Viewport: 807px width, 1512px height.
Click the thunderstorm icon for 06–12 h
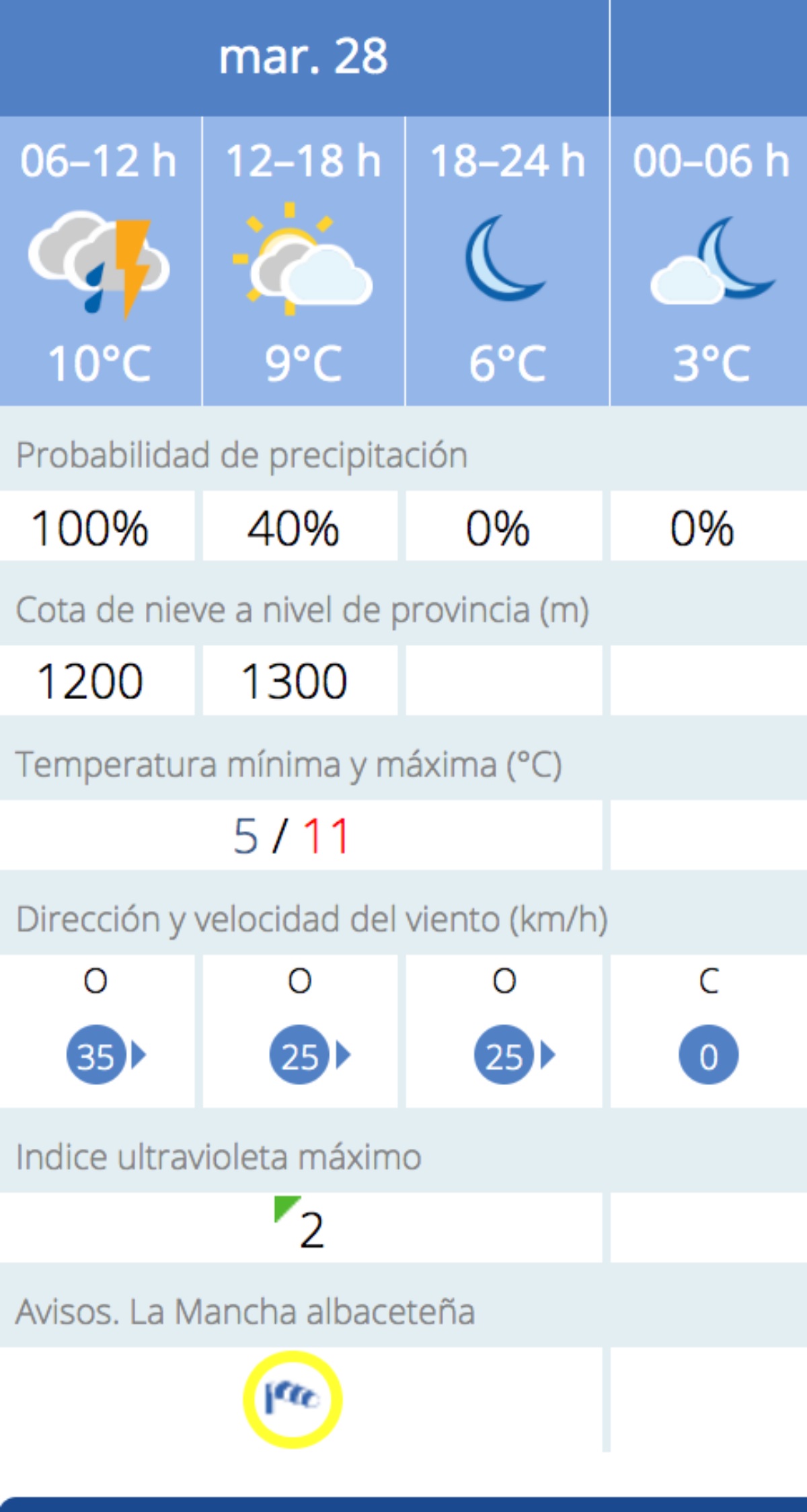click(x=99, y=264)
